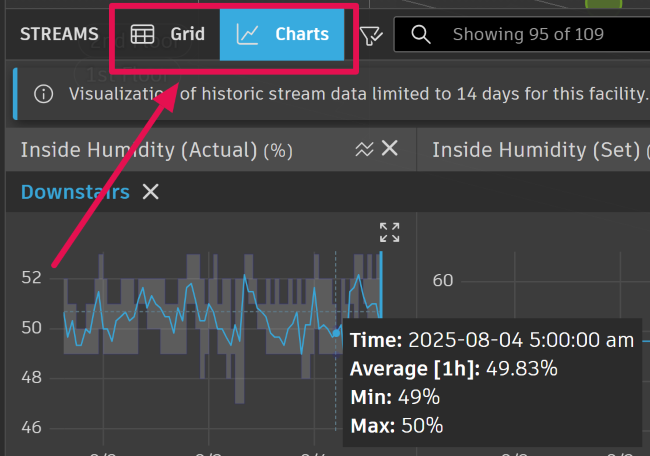Click the clear filters funnel icon

pyautogui.click(x=371, y=35)
